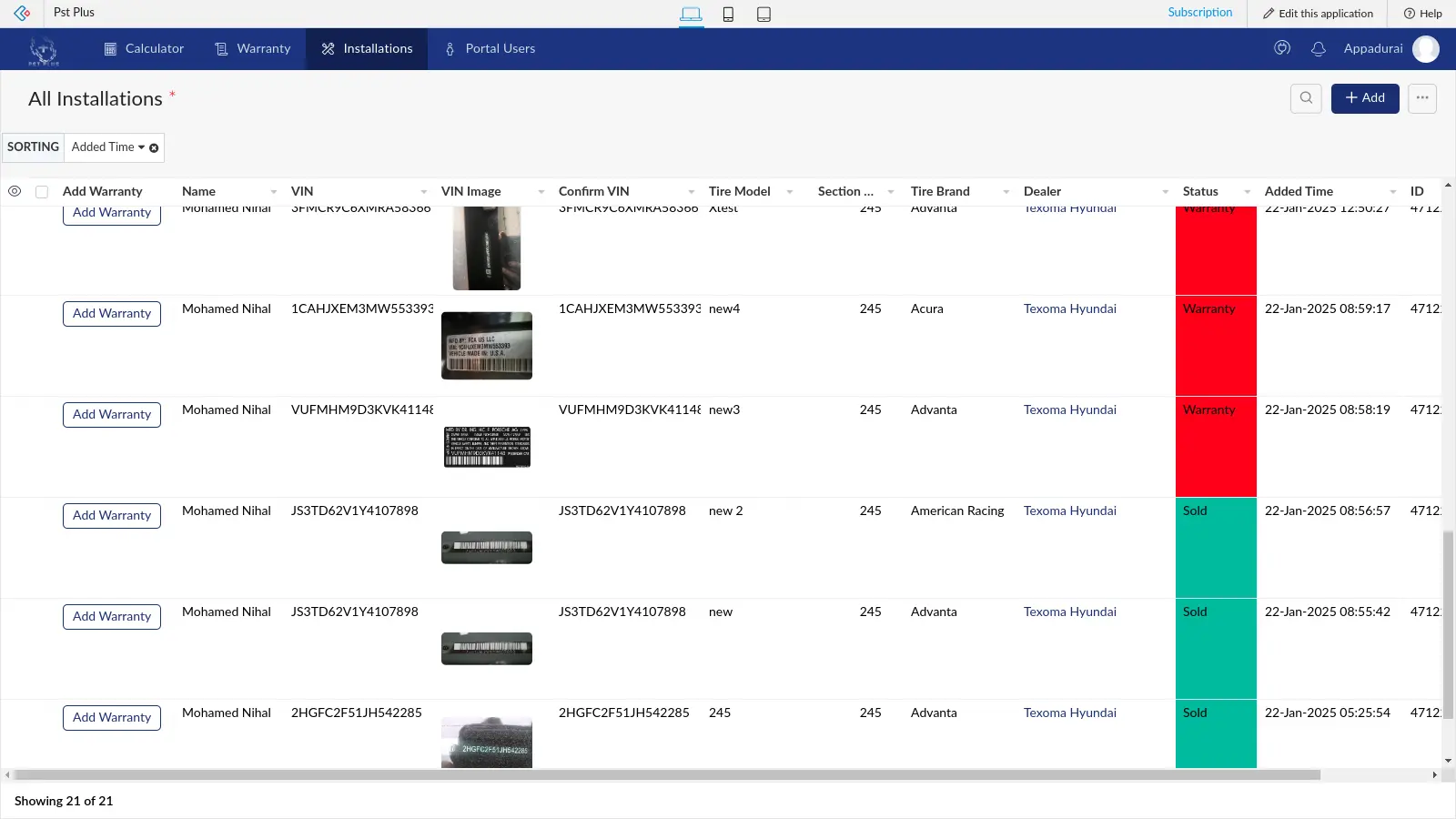
Task: Open the Added Time sort dropdown
Action: tap(142, 147)
